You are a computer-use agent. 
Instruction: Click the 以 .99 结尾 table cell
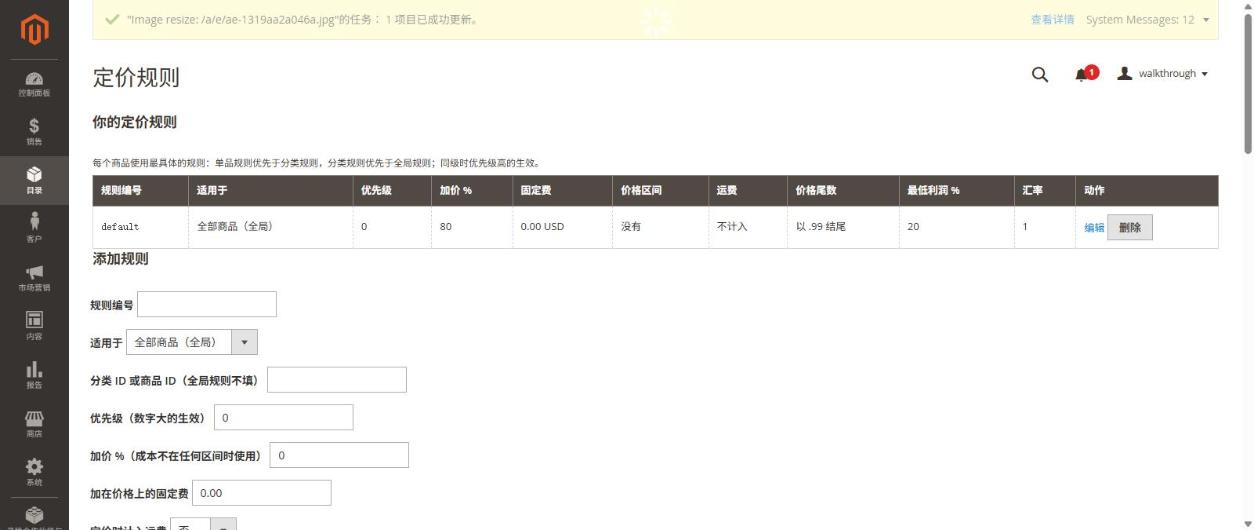(x=842, y=228)
